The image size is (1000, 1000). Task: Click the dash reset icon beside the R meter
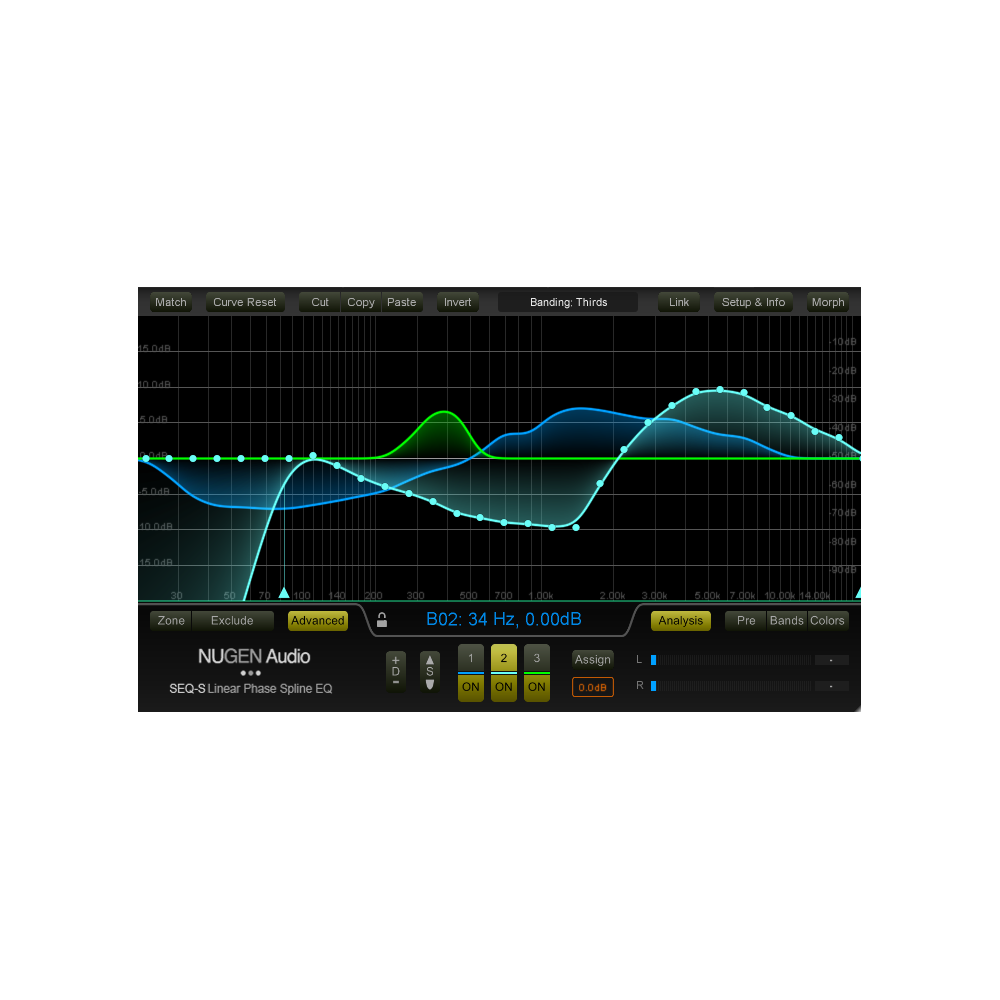pos(831,686)
